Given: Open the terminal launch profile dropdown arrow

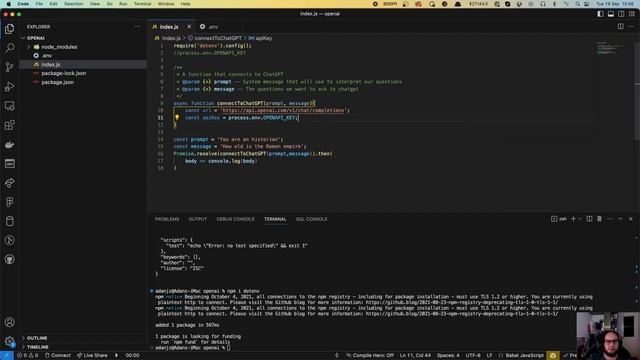Looking at the screenshot, I should (x=580, y=219).
